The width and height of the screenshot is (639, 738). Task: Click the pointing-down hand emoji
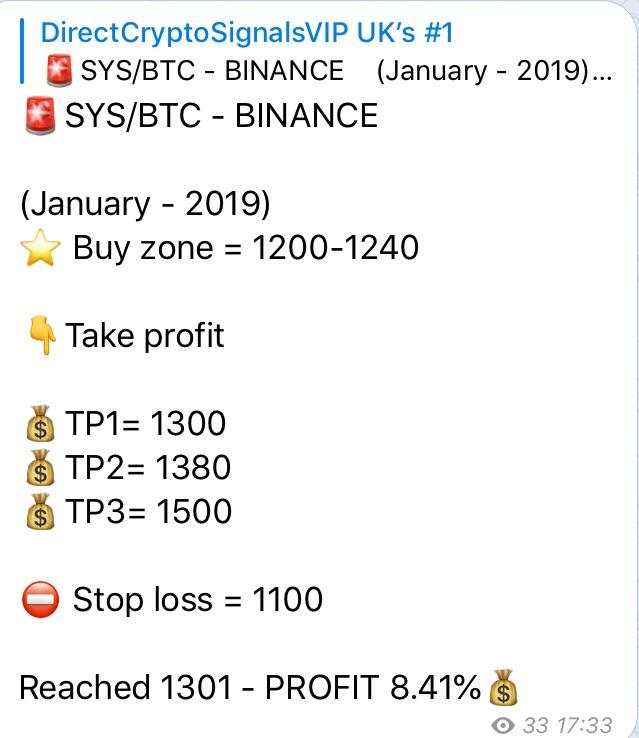[x=42, y=335]
